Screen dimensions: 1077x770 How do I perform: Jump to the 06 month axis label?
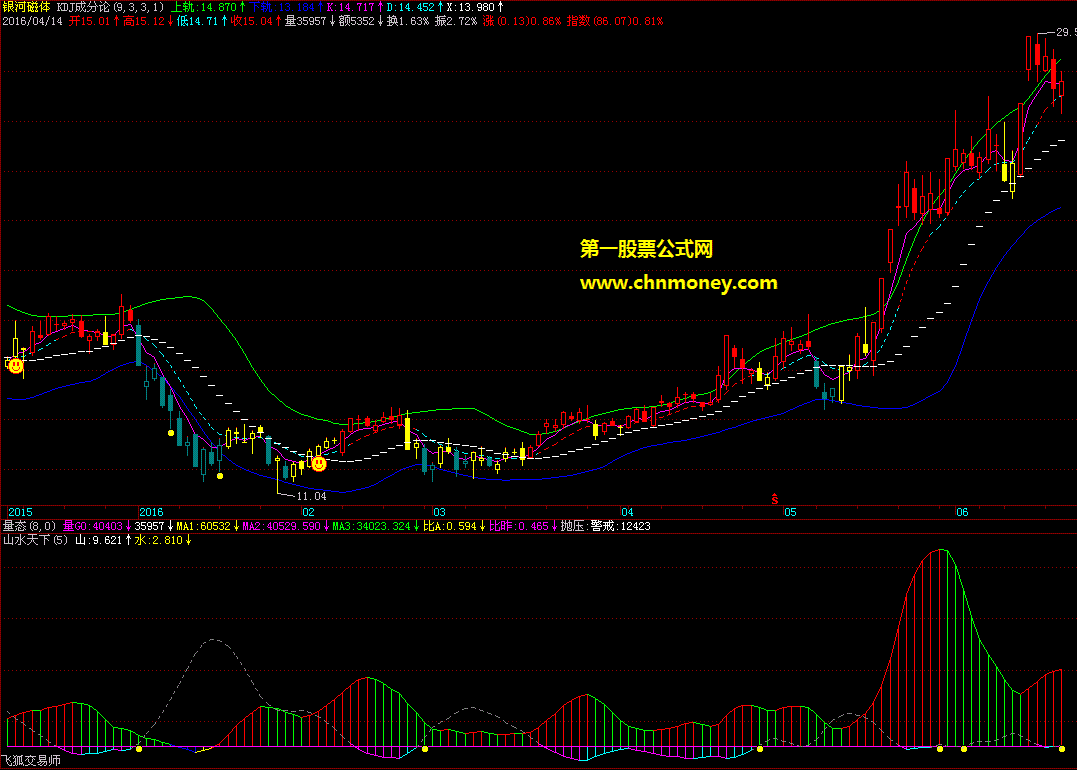coord(962,512)
